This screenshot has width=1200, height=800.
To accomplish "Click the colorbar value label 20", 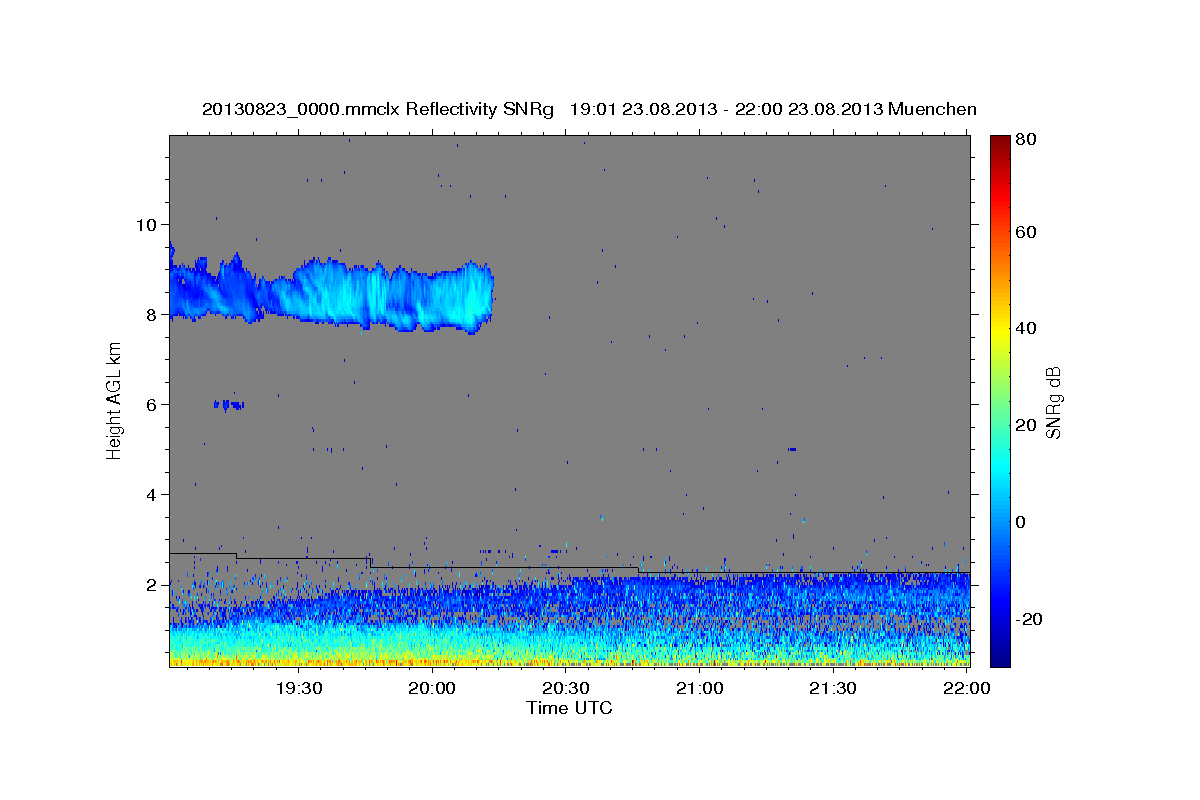I will 1025,425.
